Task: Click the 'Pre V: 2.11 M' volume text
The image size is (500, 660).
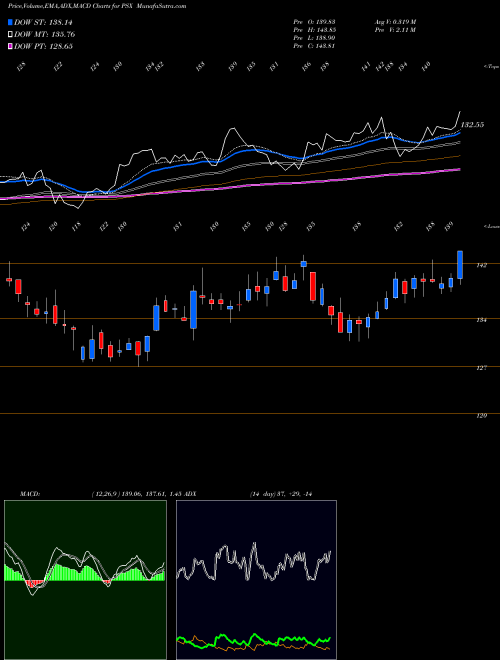Action: click(x=395, y=30)
